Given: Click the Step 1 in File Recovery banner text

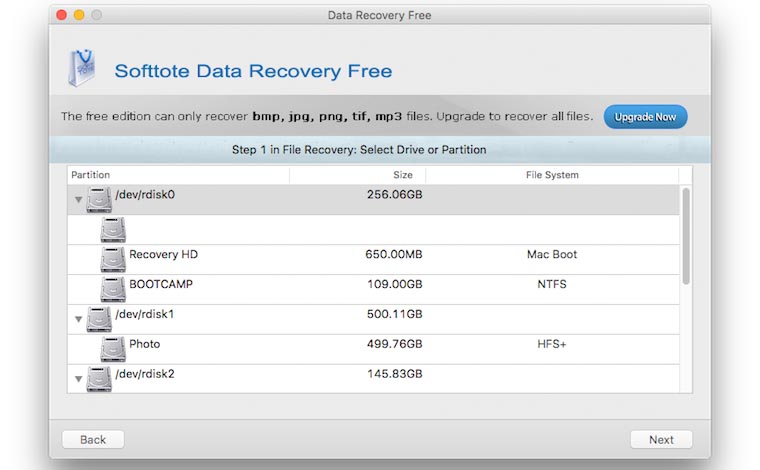Looking at the screenshot, I should coord(359,150).
